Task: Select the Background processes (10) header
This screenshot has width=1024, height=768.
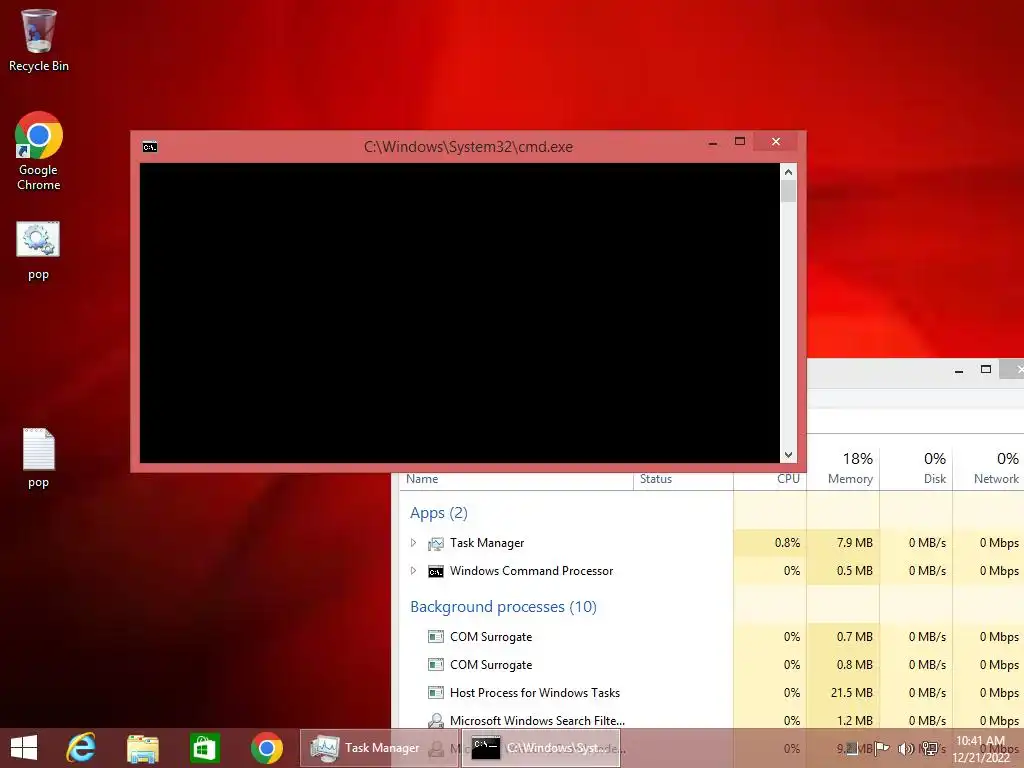Action: pos(503,607)
